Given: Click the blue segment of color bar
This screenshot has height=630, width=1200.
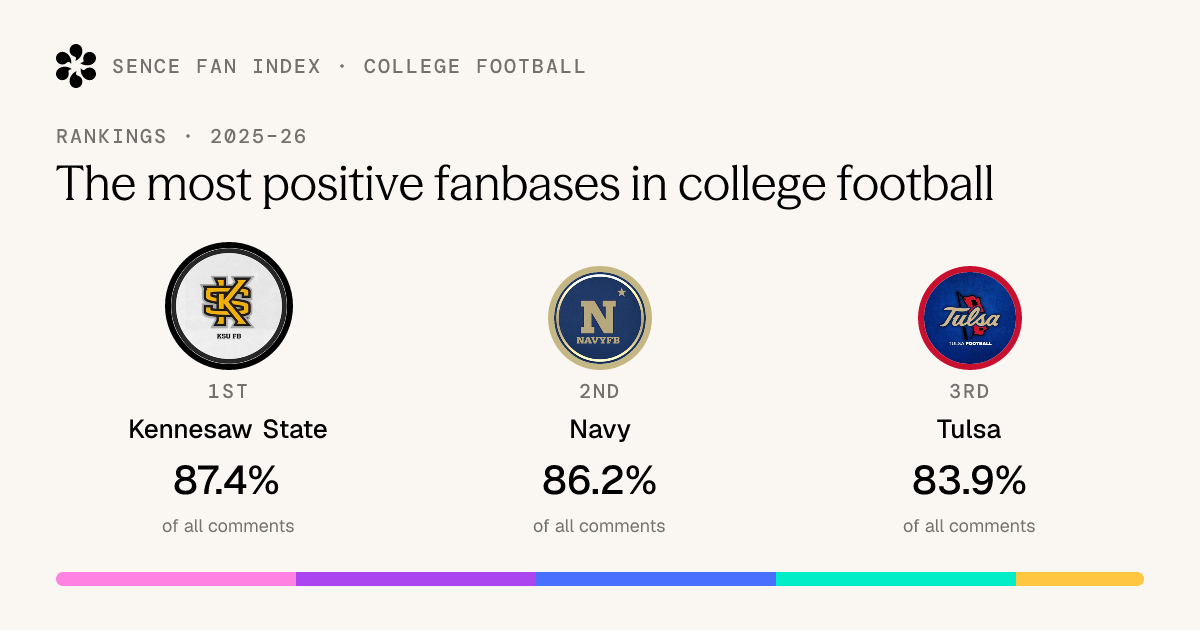Looking at the screenshot, I should pyautogui.click(x=656, y=579).
